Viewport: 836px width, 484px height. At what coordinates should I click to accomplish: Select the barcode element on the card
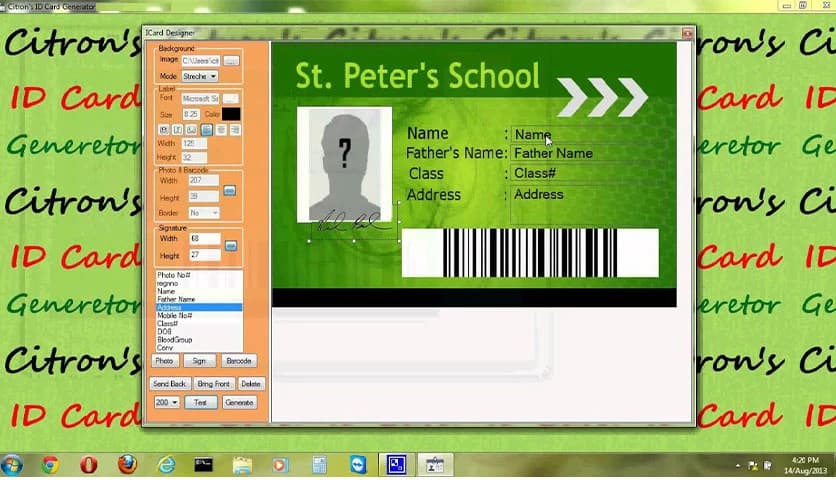530,253
